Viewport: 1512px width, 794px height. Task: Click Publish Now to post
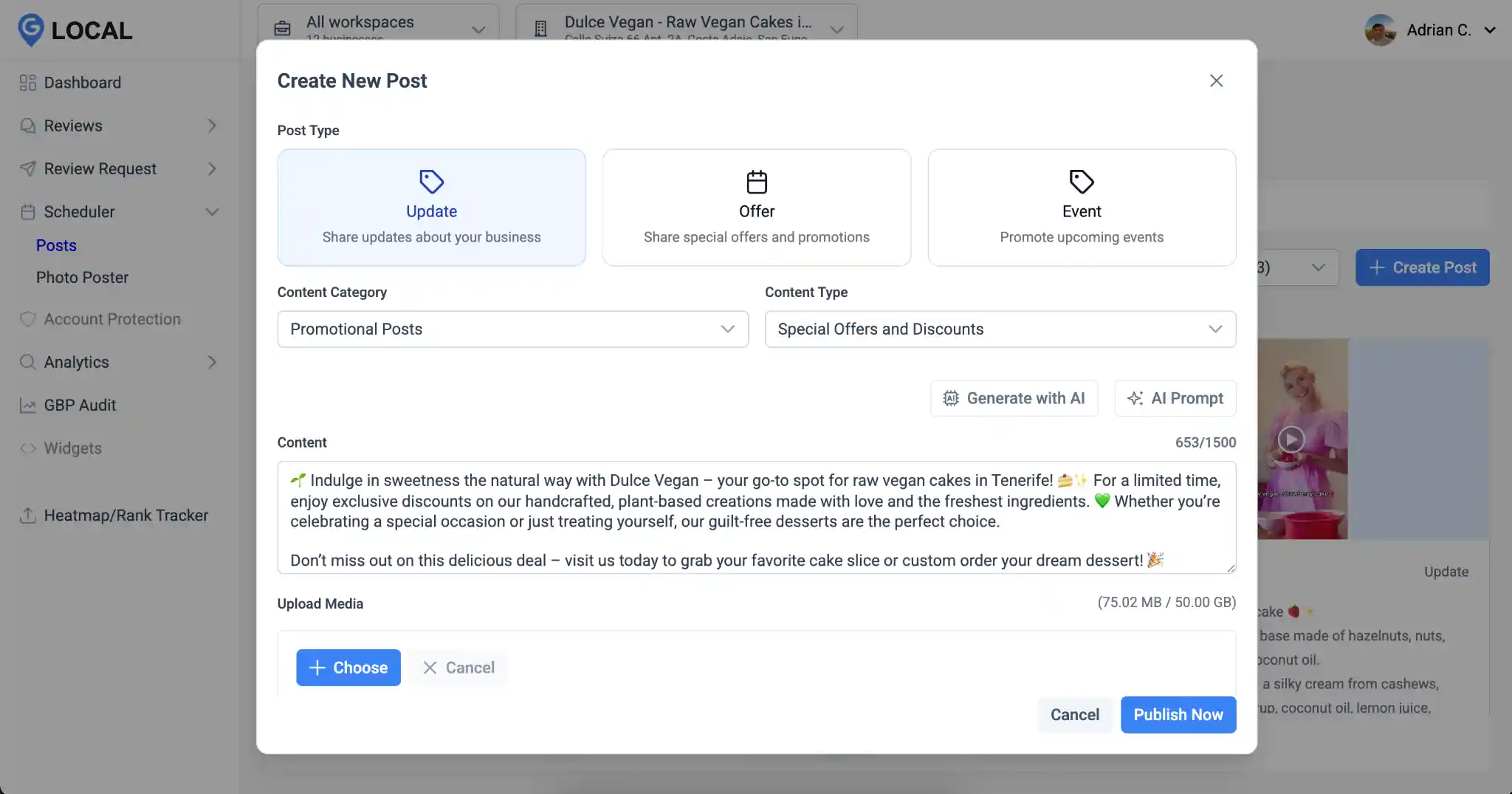1178,714
